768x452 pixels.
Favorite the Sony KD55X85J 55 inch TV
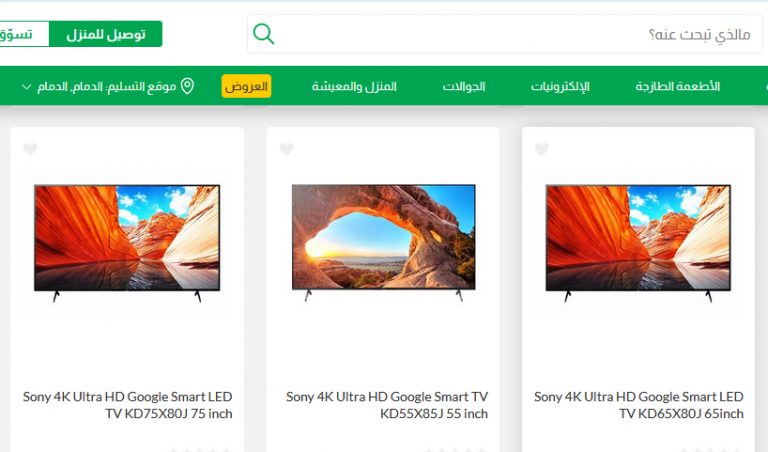pyautogui.click(x=286, y=149)
